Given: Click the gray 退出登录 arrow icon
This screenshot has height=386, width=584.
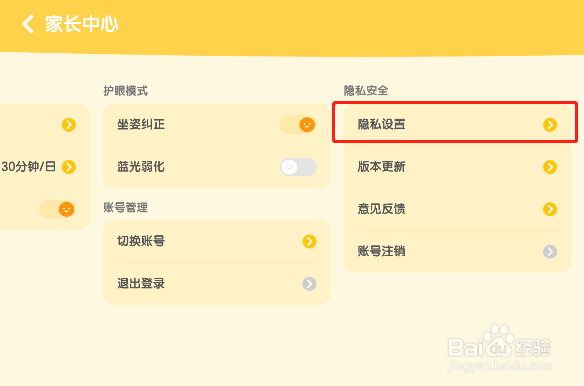Looking at the screenshot, I should [x=309, y=284].
